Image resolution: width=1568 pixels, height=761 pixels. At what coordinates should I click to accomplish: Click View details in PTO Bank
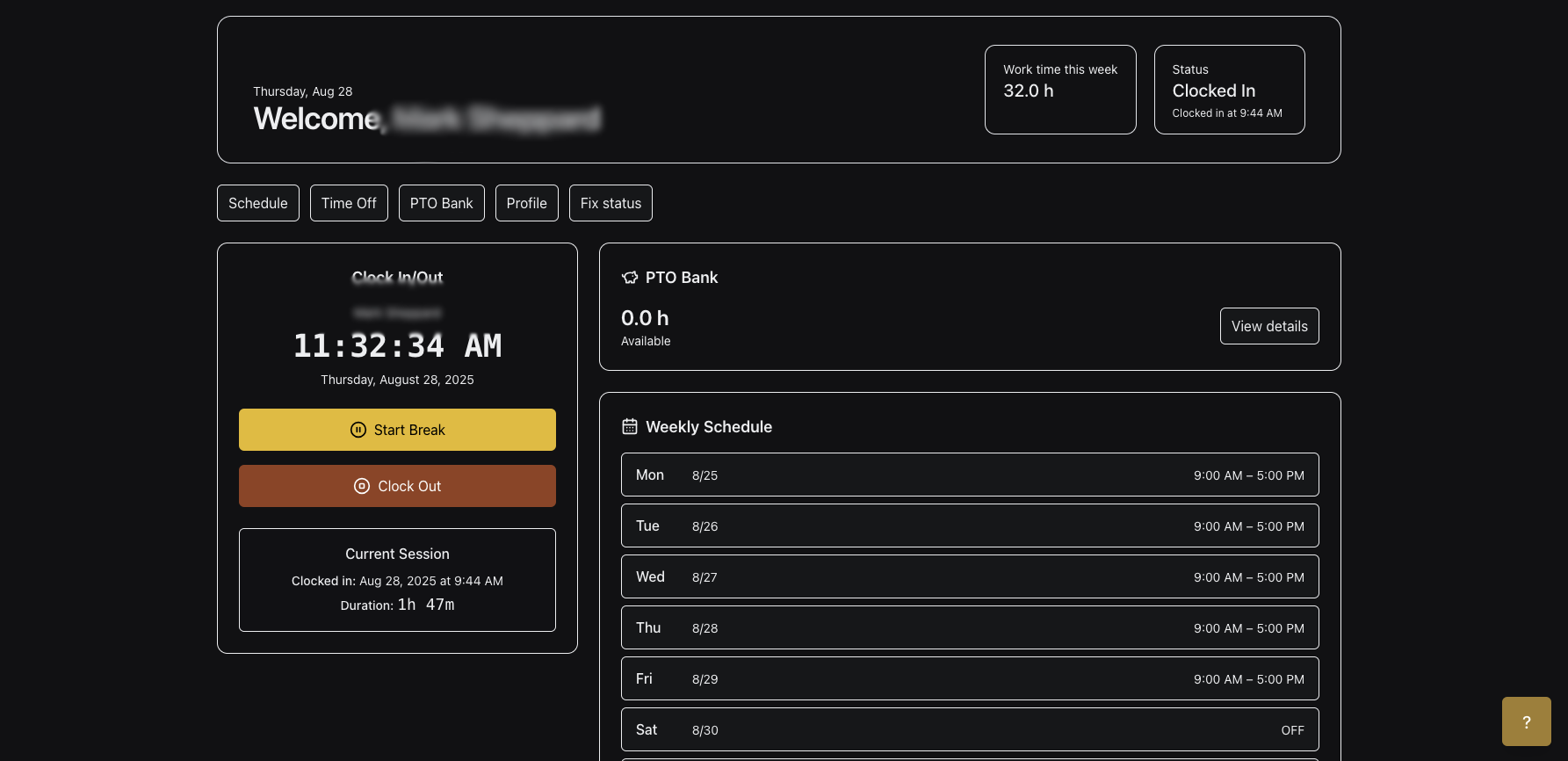[1268, 326]
